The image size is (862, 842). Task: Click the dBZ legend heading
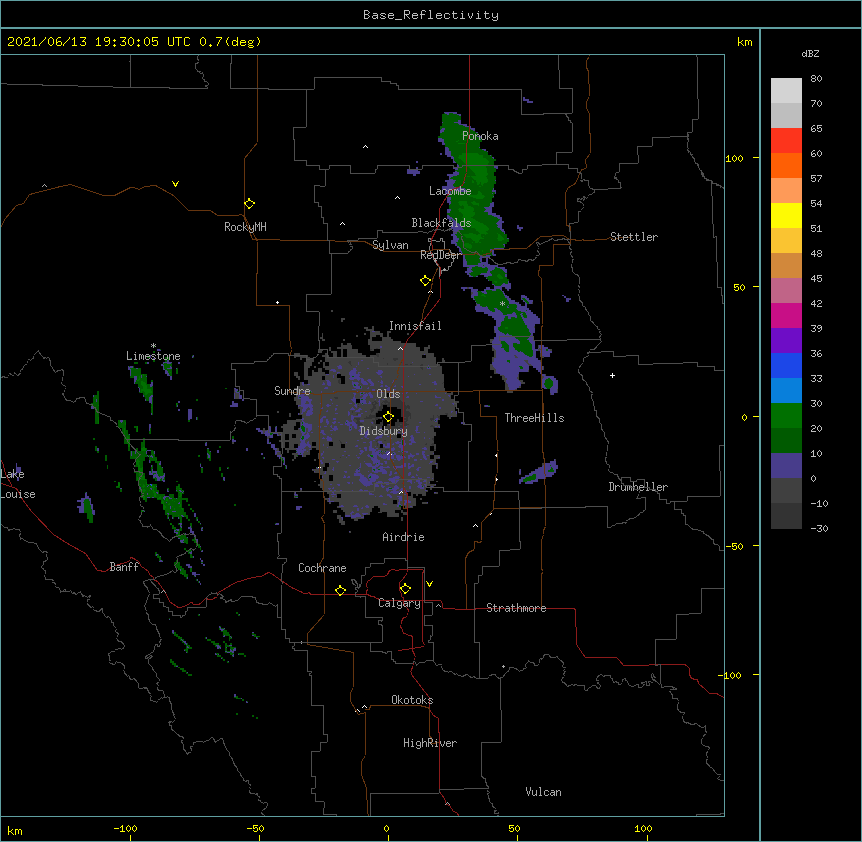810,53
